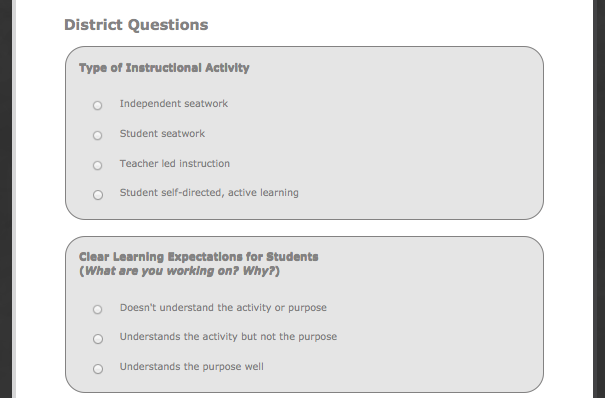Choose Doesn't understand the activity radio button
Image resolution: width=605 pixels, height=398 pixels.
point(98,309)
